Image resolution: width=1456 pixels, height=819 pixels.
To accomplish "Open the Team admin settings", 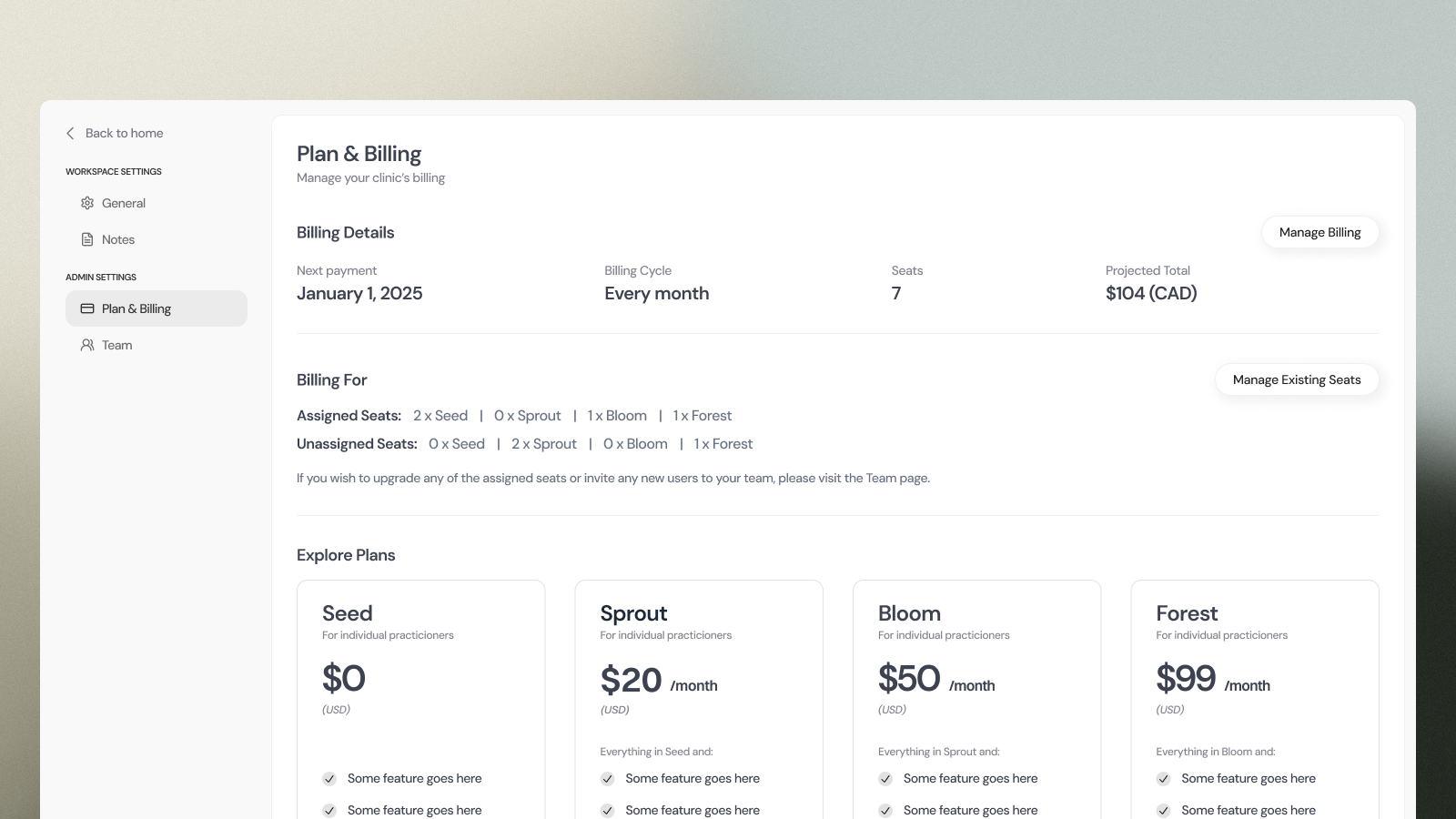I will tap(117, 345).
